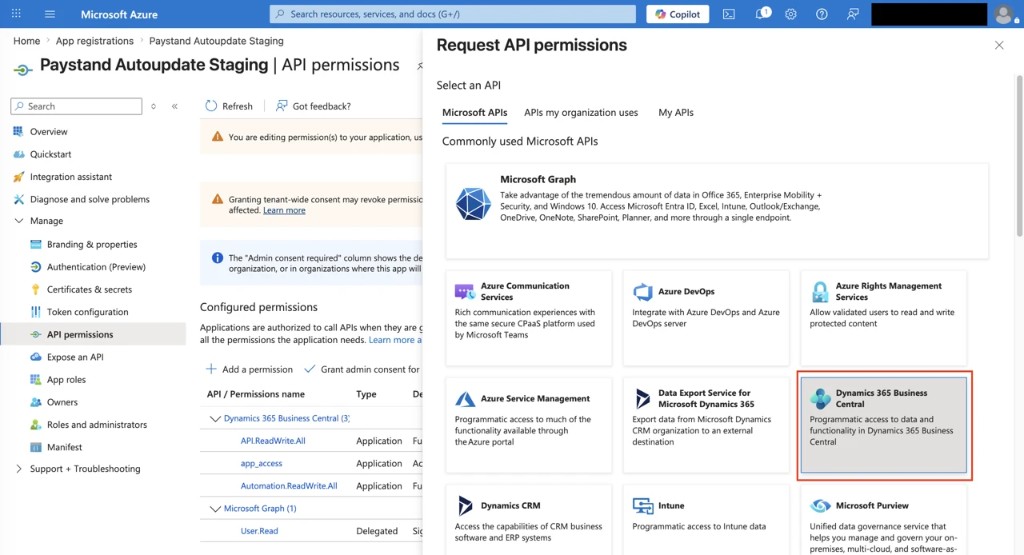Screen dimensions: 1024x555
Task: Click the API / Permissions name column header
Action: coord(255,394)
